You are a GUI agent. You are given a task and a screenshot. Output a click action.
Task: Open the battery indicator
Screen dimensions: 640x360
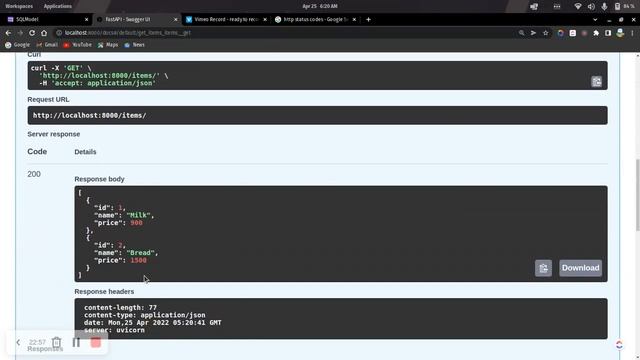click(624, 6)
